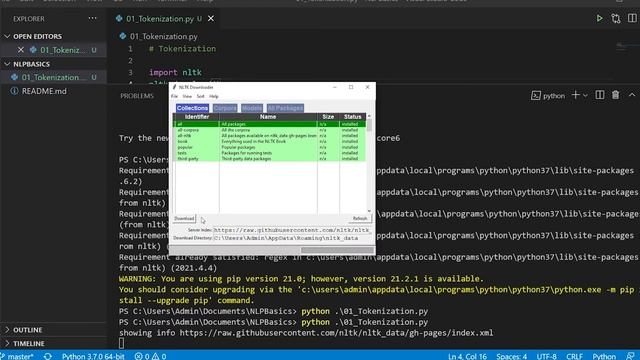Change encoding via UTF-8 status item
Image resolution: width=640 pixels, height=360 pixels.
click(547, 356)
